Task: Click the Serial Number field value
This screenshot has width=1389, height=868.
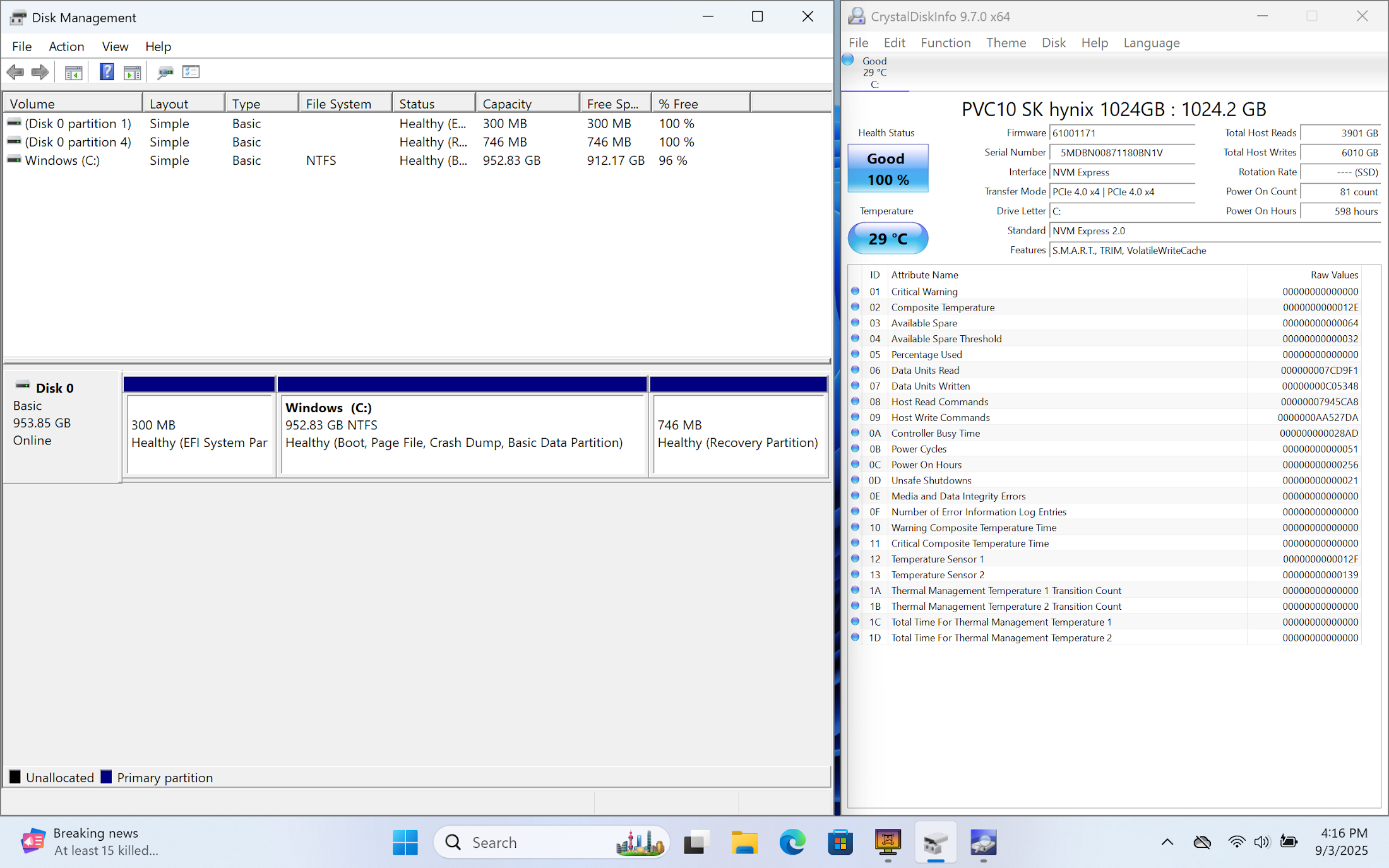Action: (1122, 152)
